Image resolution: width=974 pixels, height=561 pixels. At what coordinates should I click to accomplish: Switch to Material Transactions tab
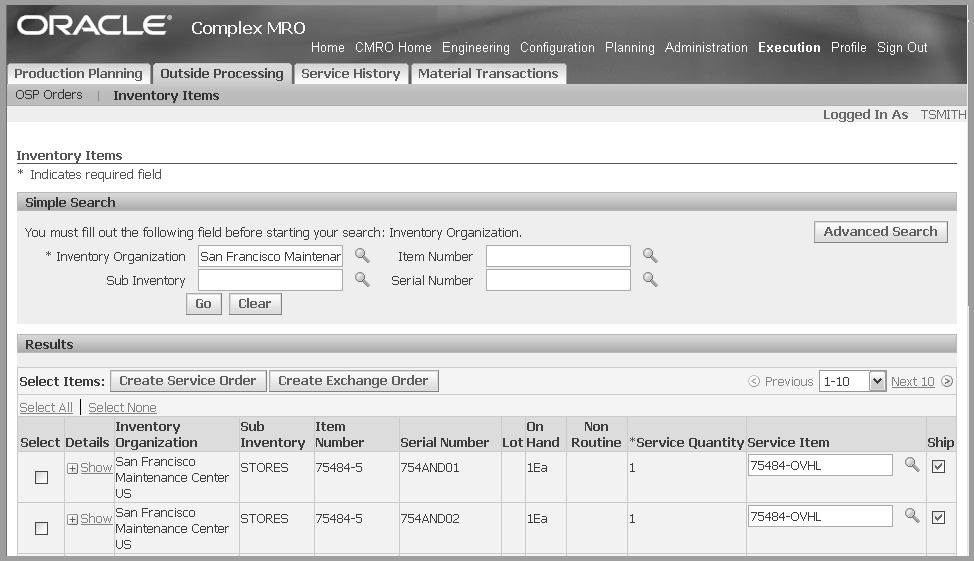[488, 73]
